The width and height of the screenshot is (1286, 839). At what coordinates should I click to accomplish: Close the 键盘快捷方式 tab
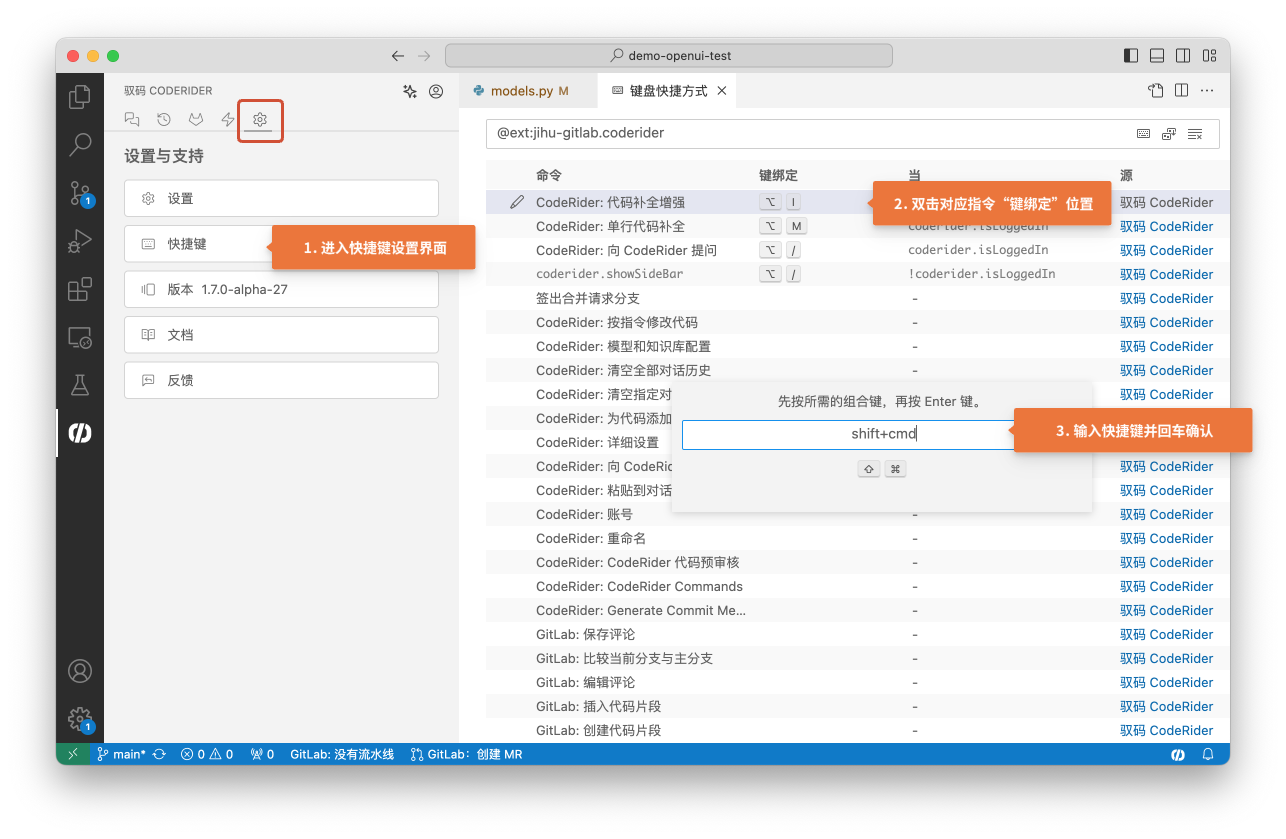[722, 91]
